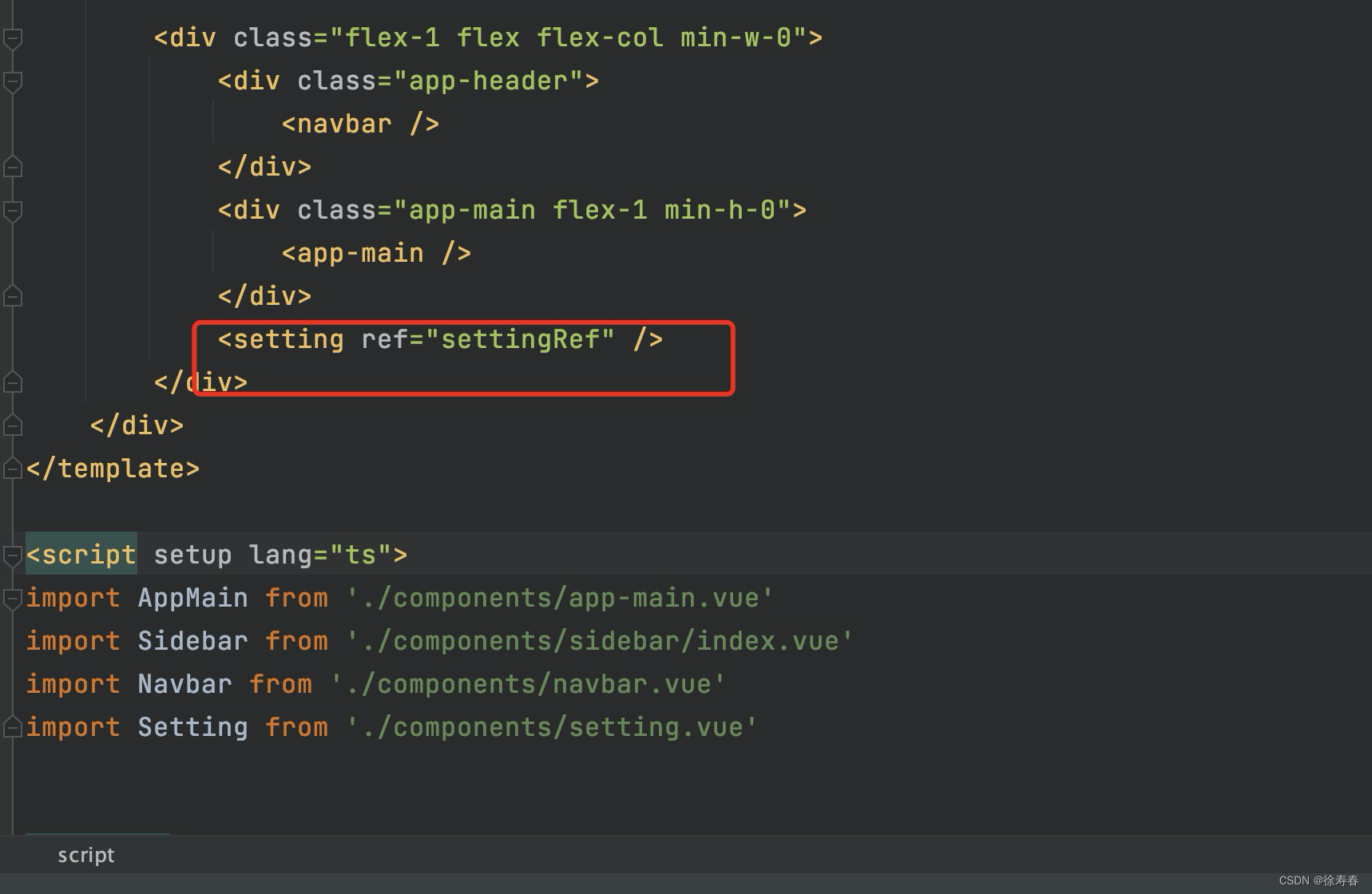The height and width of the screenshot is (894, 1372).
Task: Click class "app-header" attribute value
Action: click(x=488, y=81)
